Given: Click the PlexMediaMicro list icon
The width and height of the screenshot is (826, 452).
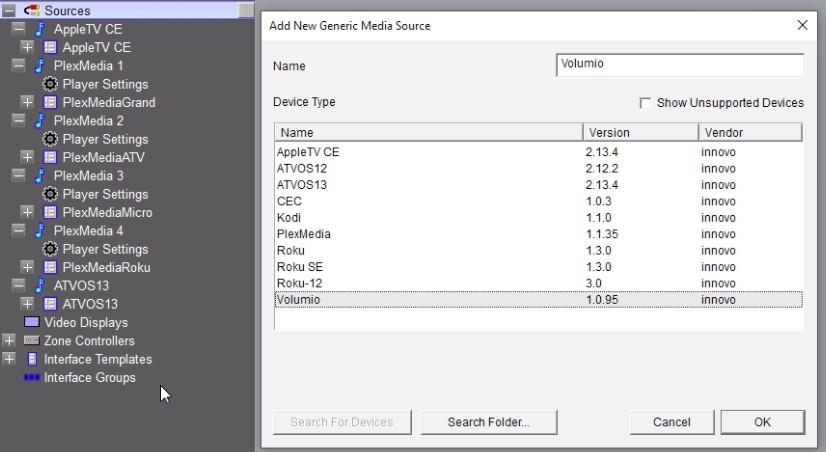Looking at the screenshot, I should (x=50, y=212).
